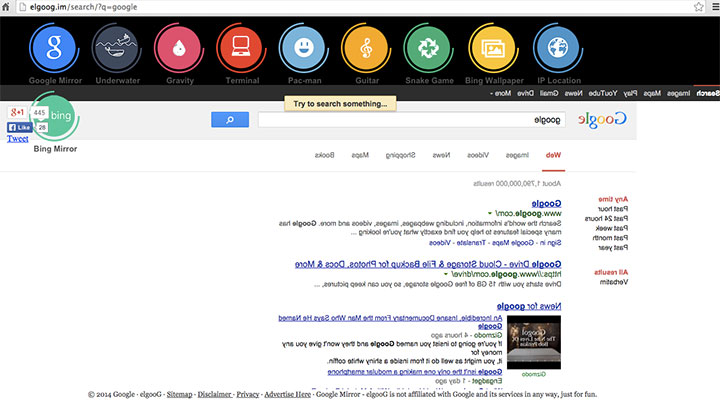Viewport: 720px width, 401px height.
Task: Filter by mirrored Past year
Action: tap(613, 248)
